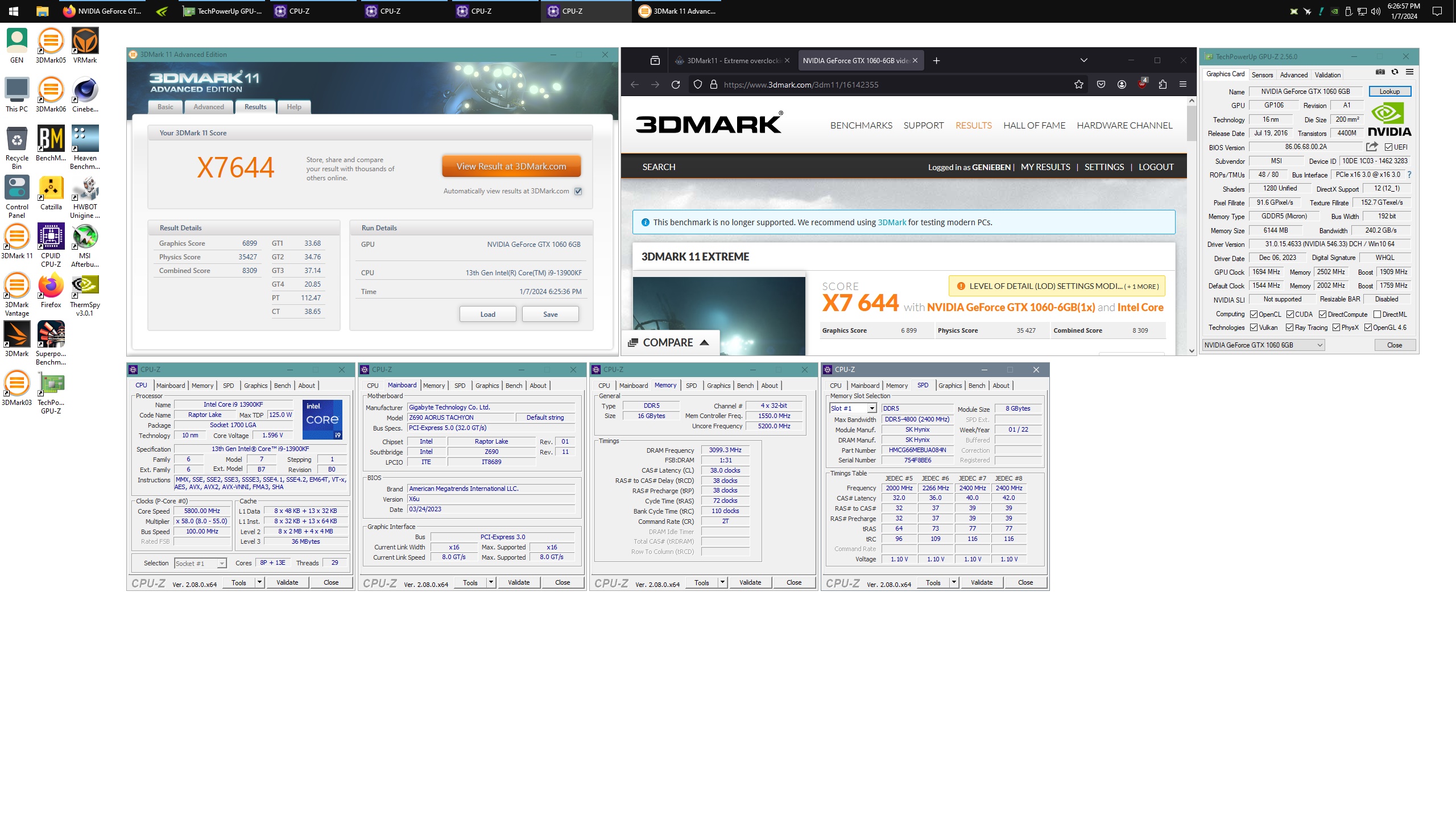Screen dimensions: 1456x819
Task: Open HALL OF FAME in the 3DMark site menu
Action: pyautogui.click(x=1034, y=125)
